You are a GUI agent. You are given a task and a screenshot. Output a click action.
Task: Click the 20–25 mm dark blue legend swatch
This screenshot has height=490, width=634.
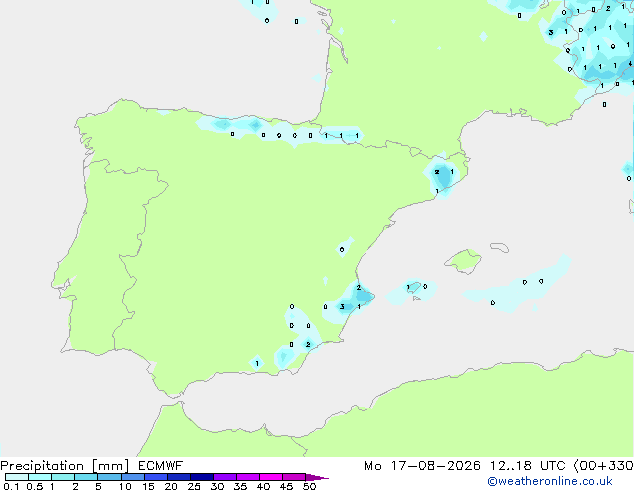(178, 477)
